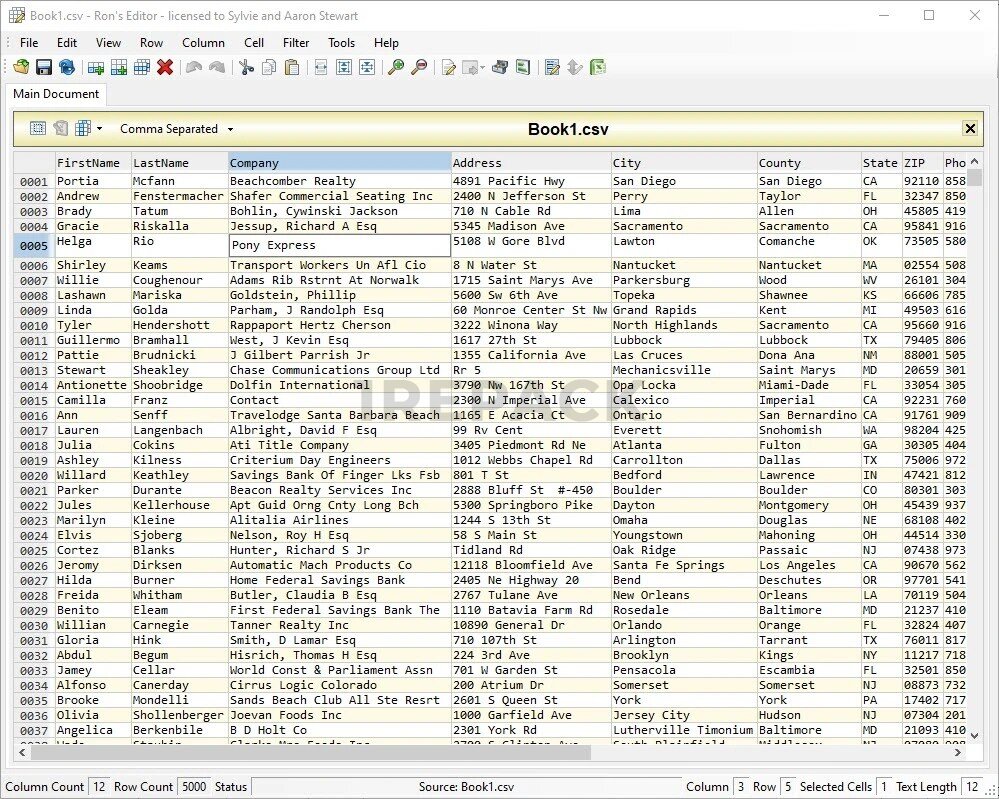Viewport: 999px width, 799px height.
Task: Paste from clipboard using the toolbar icon
Action: coord(292,68)
